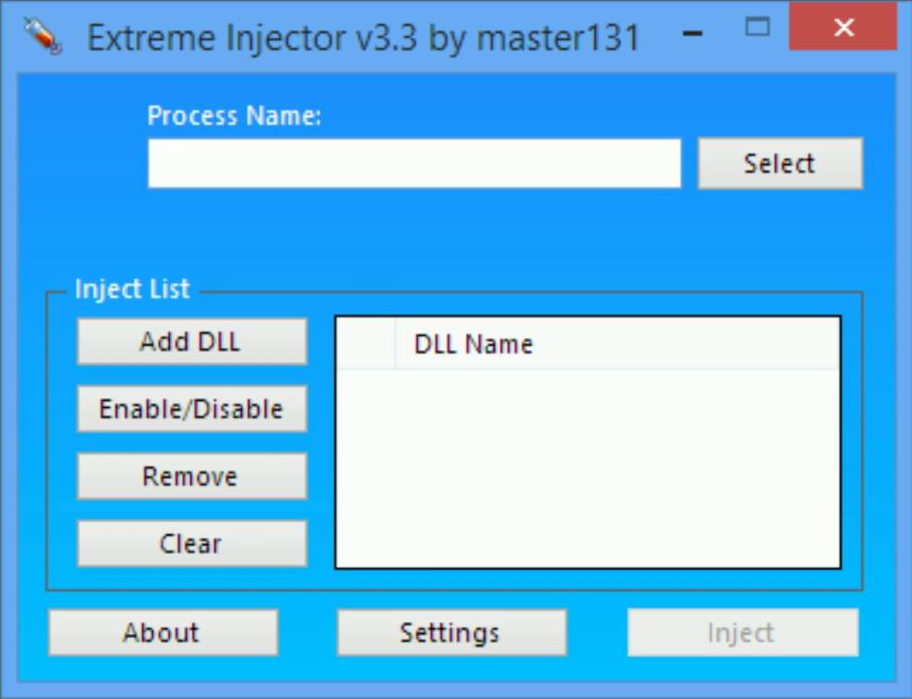This screenshot has height=699, width=912.
Task: Open the About dialog
Action: [x=163, y=633]
